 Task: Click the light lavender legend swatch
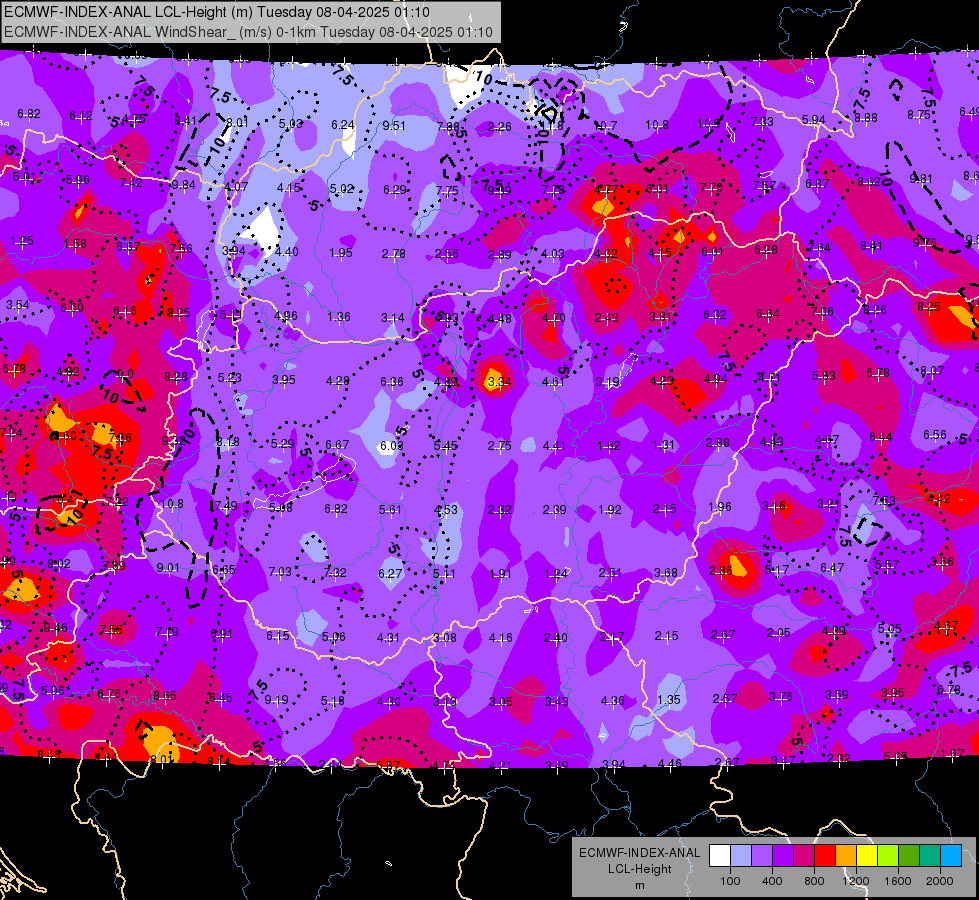click(x=740, y=856)
